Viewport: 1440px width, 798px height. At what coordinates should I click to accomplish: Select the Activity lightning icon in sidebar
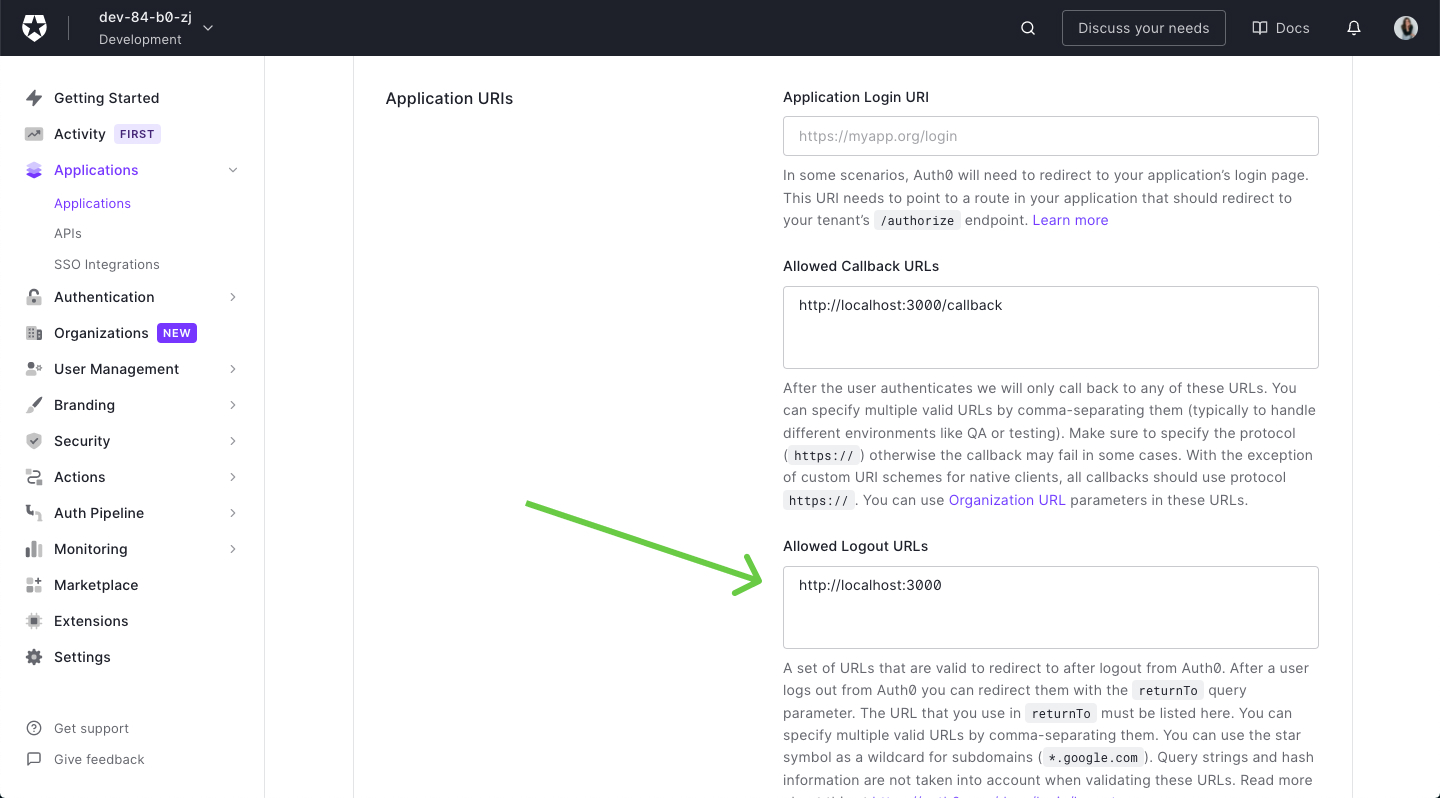click(x=33, y=133)
